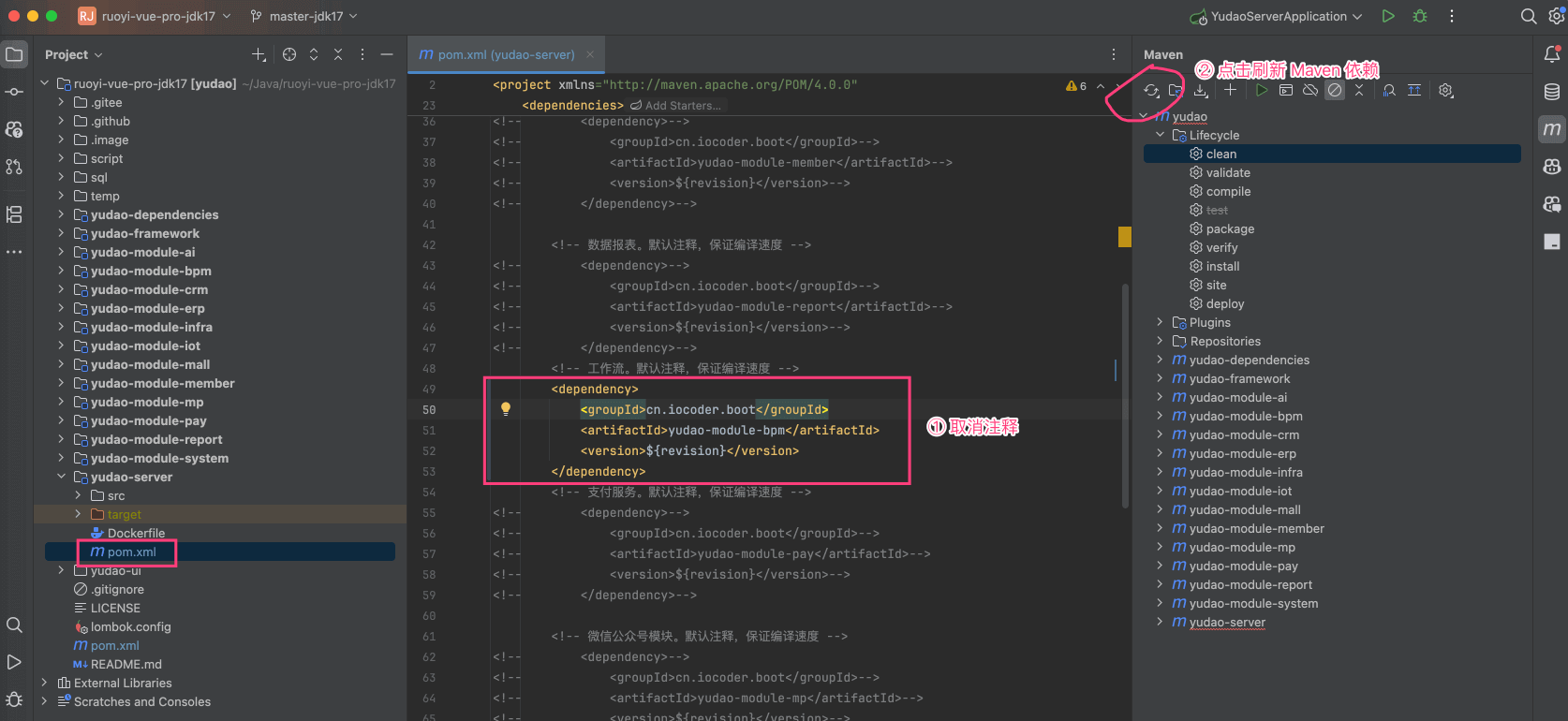The height and width of the screenshot is (721, 1568).
Task: Click the Debug bug icon in the top toolbar
Action: pyautogui.click(x=1420, y=17)
